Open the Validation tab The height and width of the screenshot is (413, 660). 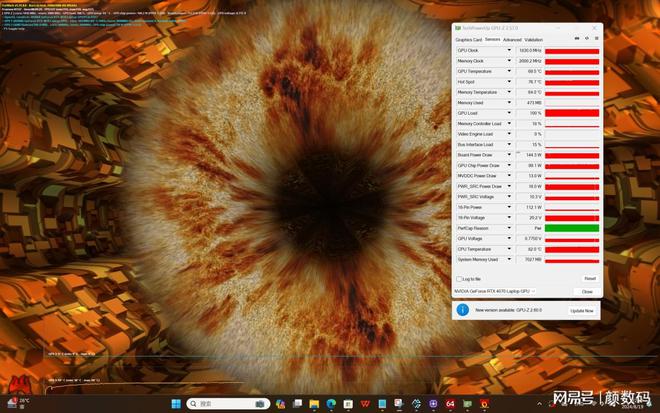(534, 39)
